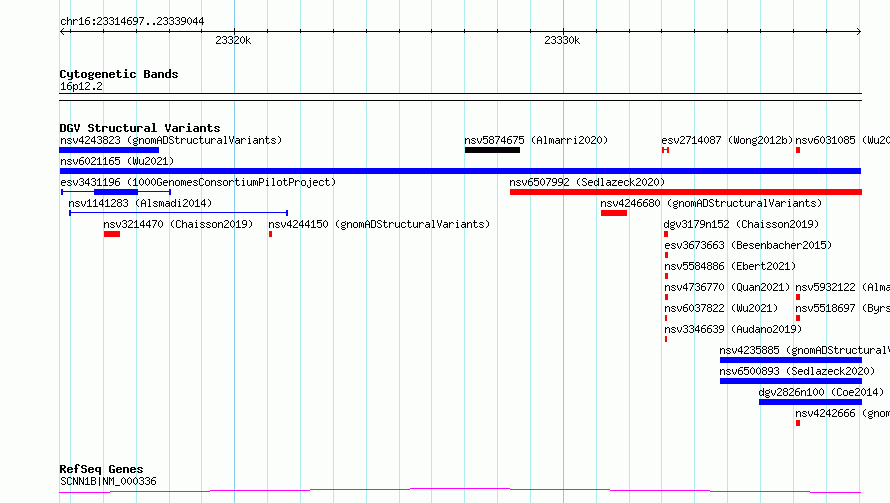Open nsv4246680 gnomAD variant label

tap(711, 203)
